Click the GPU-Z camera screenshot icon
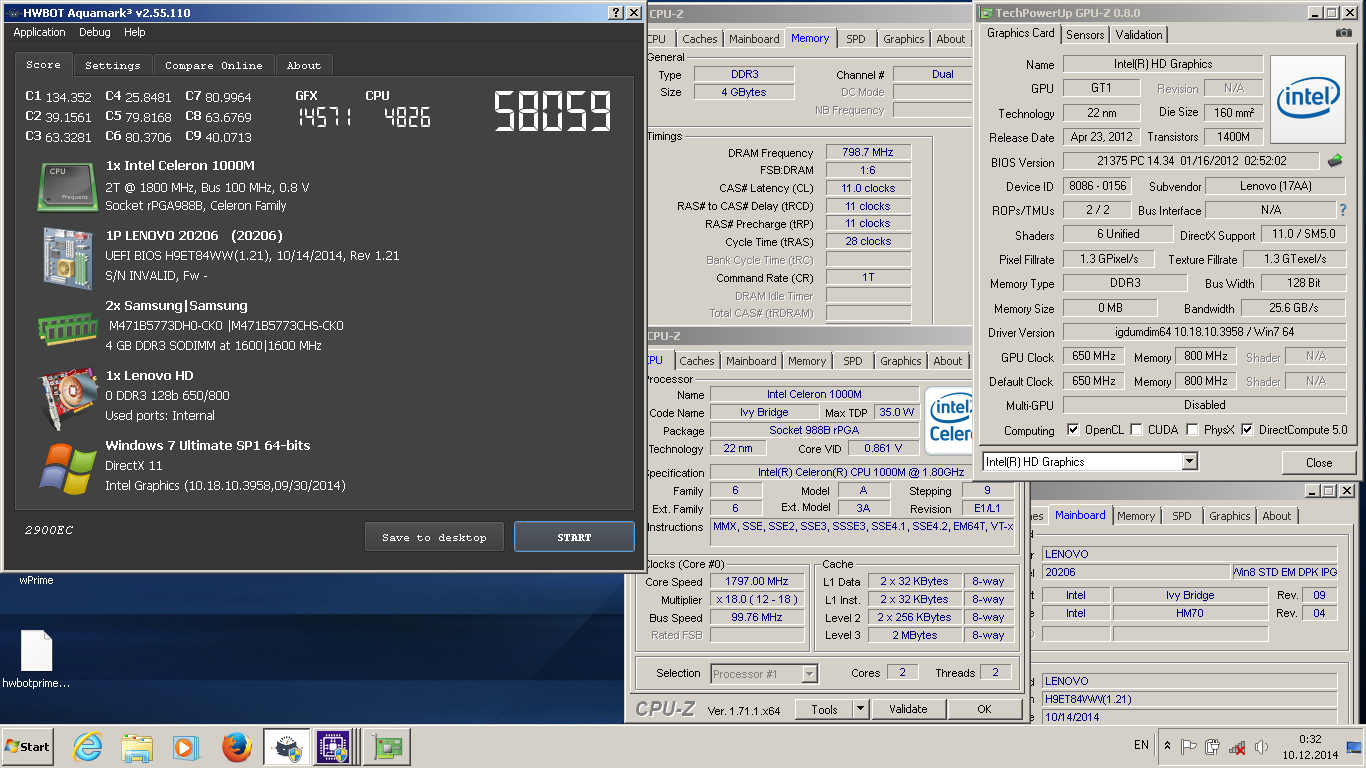This screenshot has height=768, width=1366. (1343, 33)
